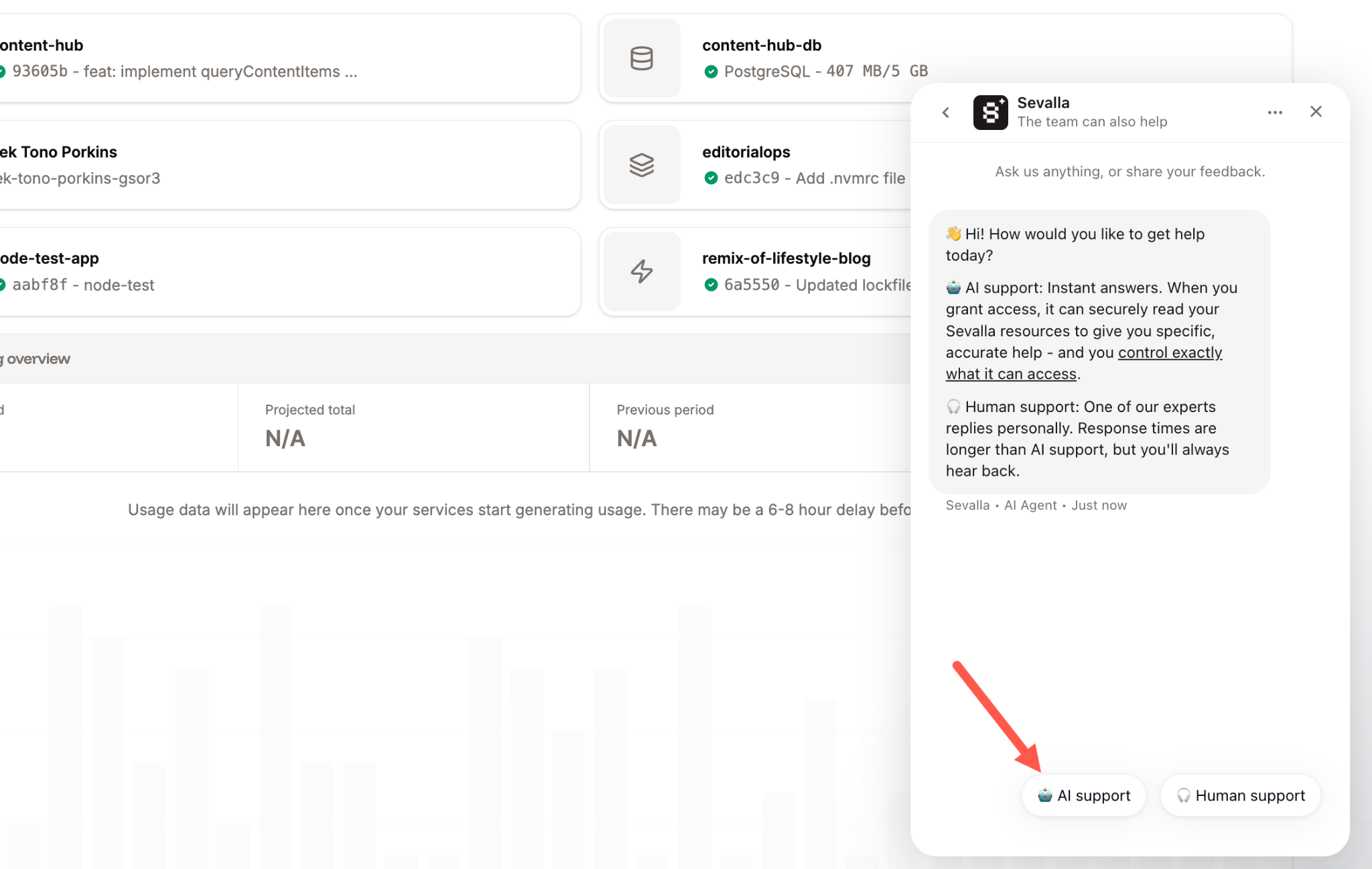Click the Previous period N/A value
Screen dimensions: 1372x869
[636, 438]
